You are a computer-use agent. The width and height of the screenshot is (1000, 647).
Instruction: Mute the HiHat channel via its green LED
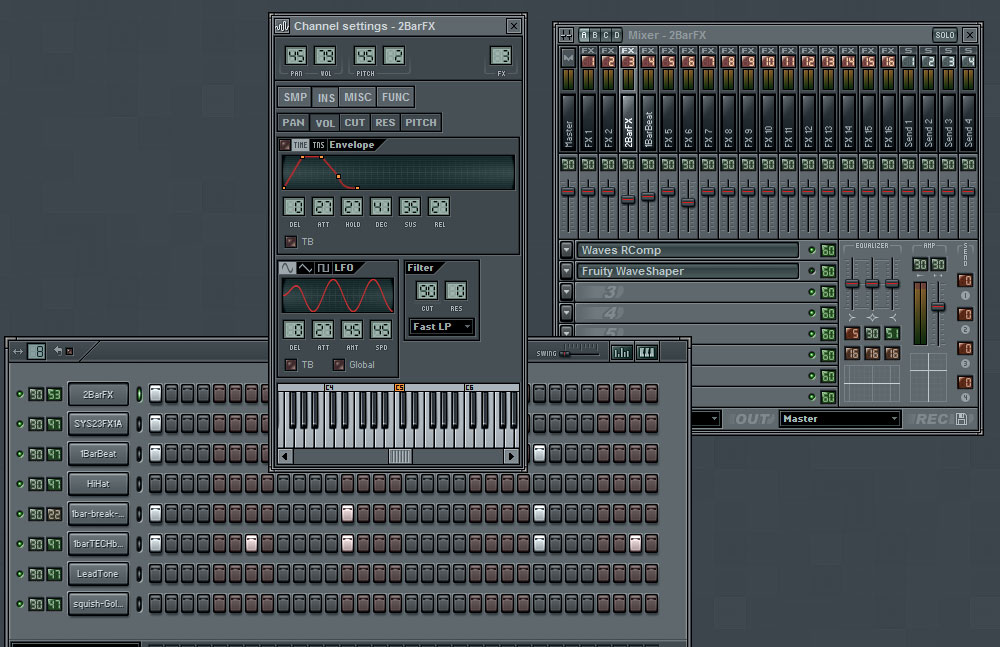click(20, 484)
